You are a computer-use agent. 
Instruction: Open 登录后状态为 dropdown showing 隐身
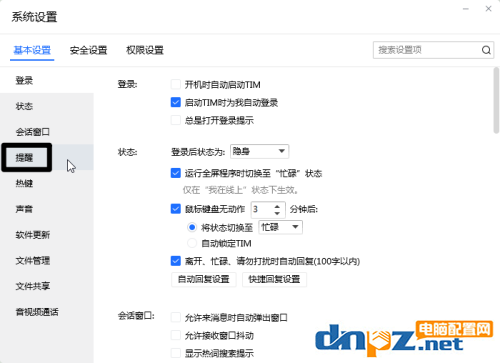(259, 151)
